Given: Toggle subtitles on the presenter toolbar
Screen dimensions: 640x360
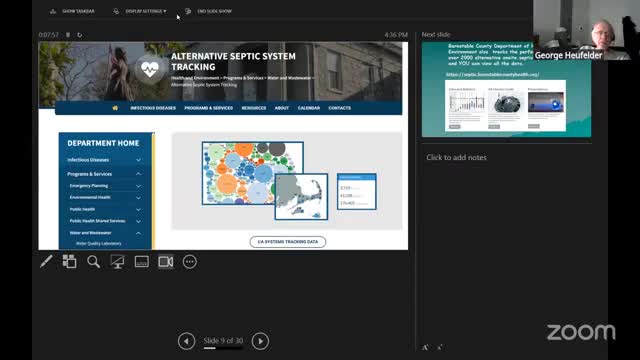Looking at the screenshot, I should (142, 262).
